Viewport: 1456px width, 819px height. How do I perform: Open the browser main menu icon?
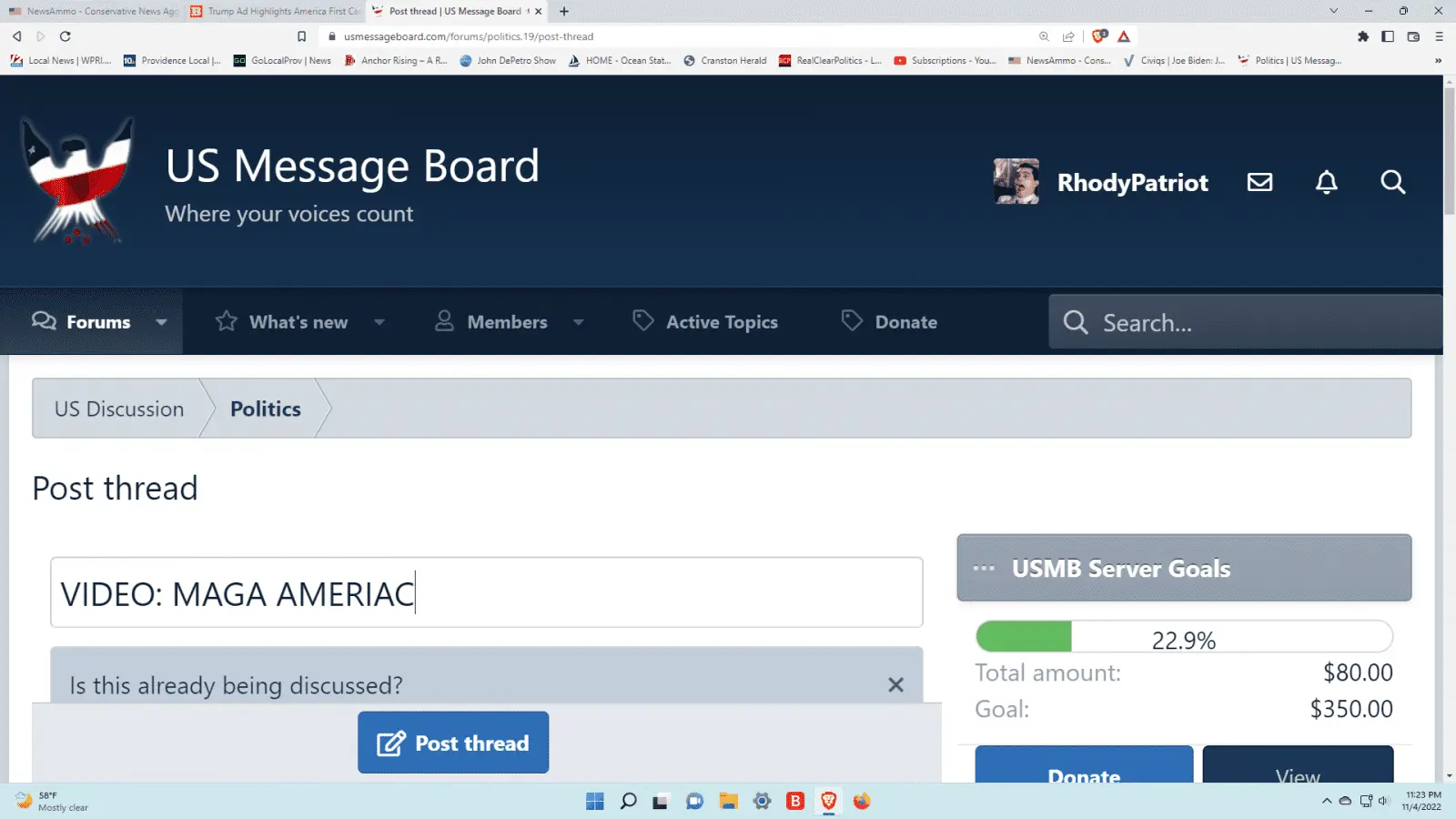1439,36
